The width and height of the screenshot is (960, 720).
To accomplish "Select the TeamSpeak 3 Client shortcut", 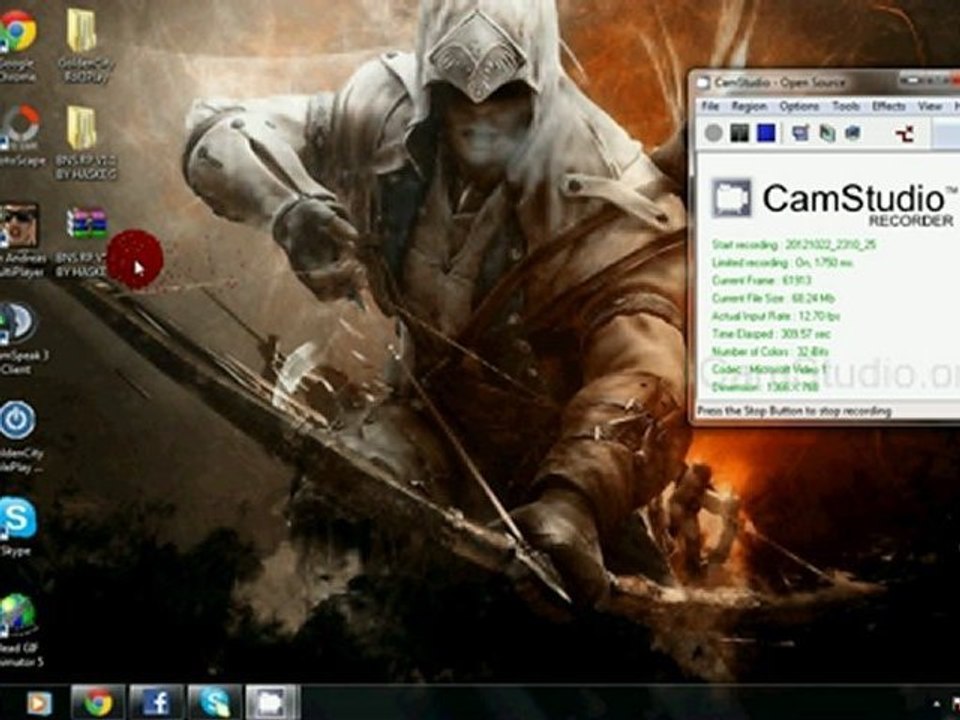I will [x=21, y=338].
